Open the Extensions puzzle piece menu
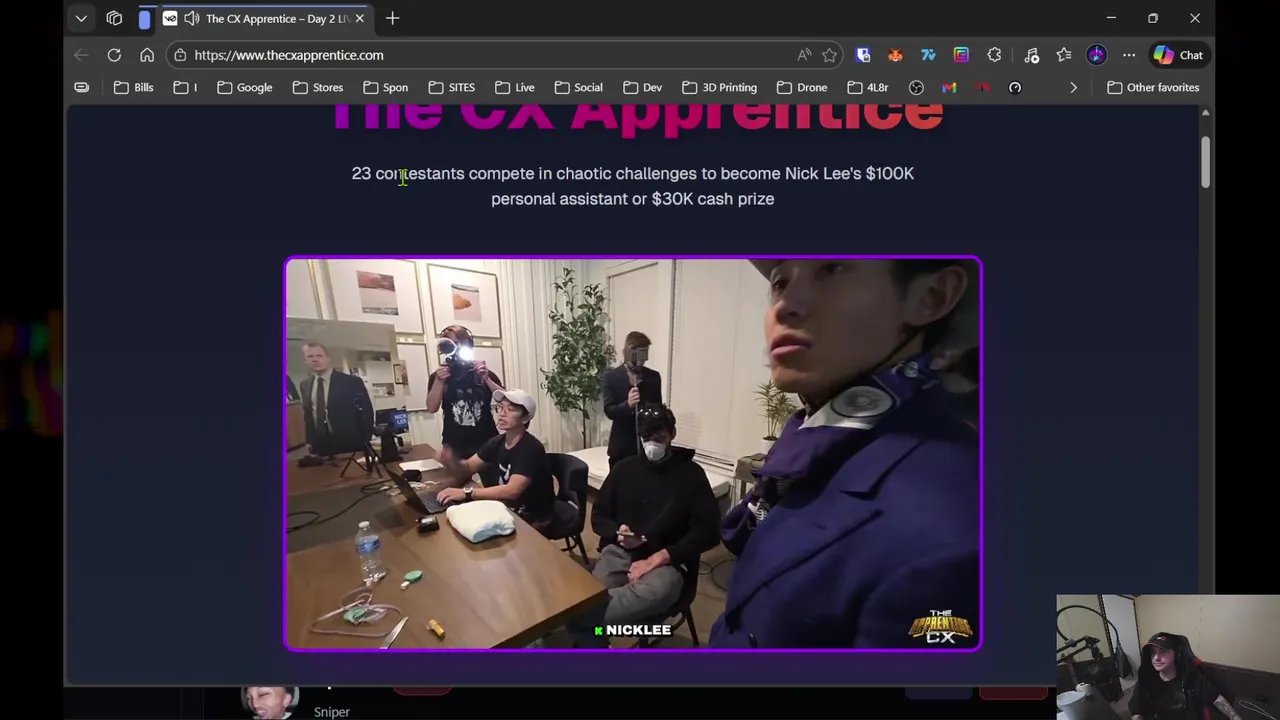Screen dimensions: 1280x720 pos(994,55)
